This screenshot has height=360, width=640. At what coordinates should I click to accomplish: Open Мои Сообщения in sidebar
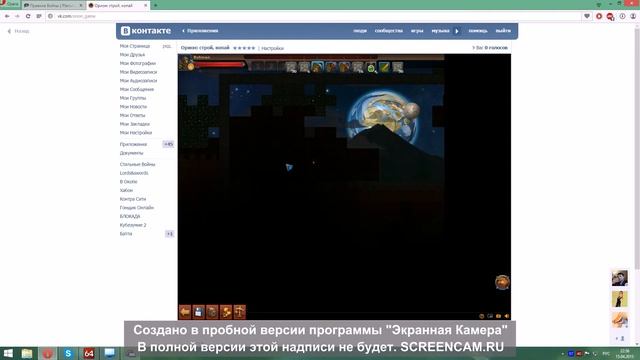(x=137, y=89)
